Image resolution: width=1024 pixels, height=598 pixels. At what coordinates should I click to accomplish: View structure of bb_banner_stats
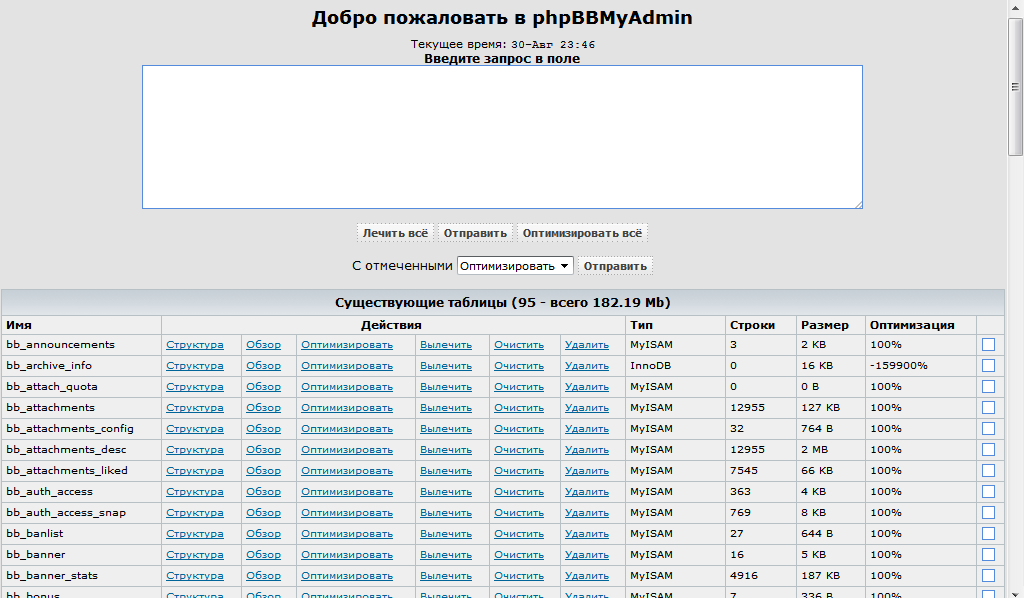(x=195, y=576)
